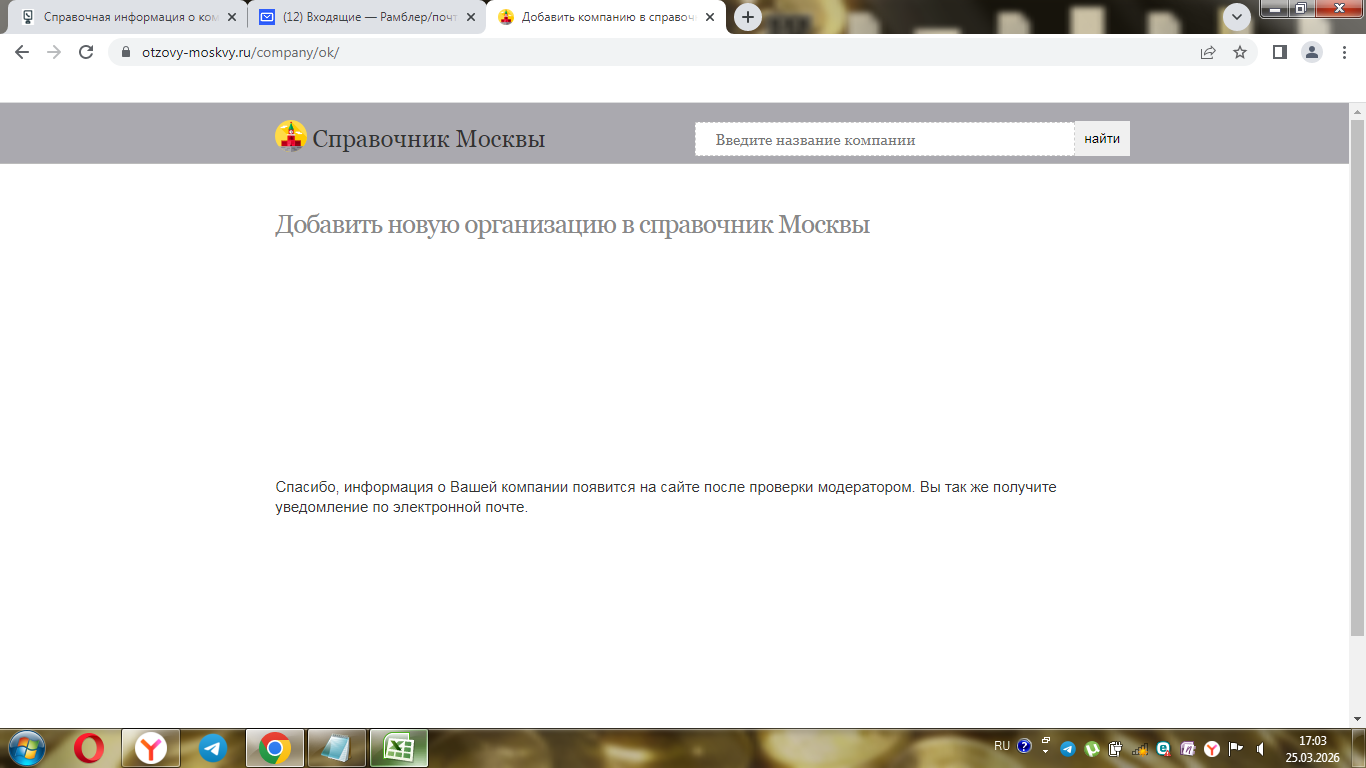Open the notepad-like app in the taskbar
Screen dimensions: 1366x768
(337, 748)
